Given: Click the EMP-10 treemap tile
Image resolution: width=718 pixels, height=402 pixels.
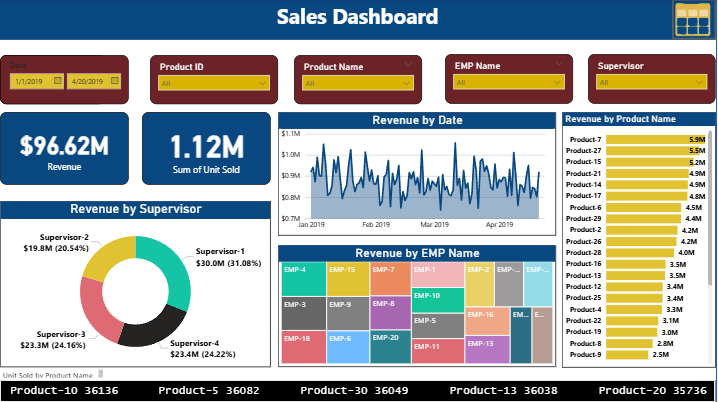Looking at the screenshot, I should tap(437, 300).
